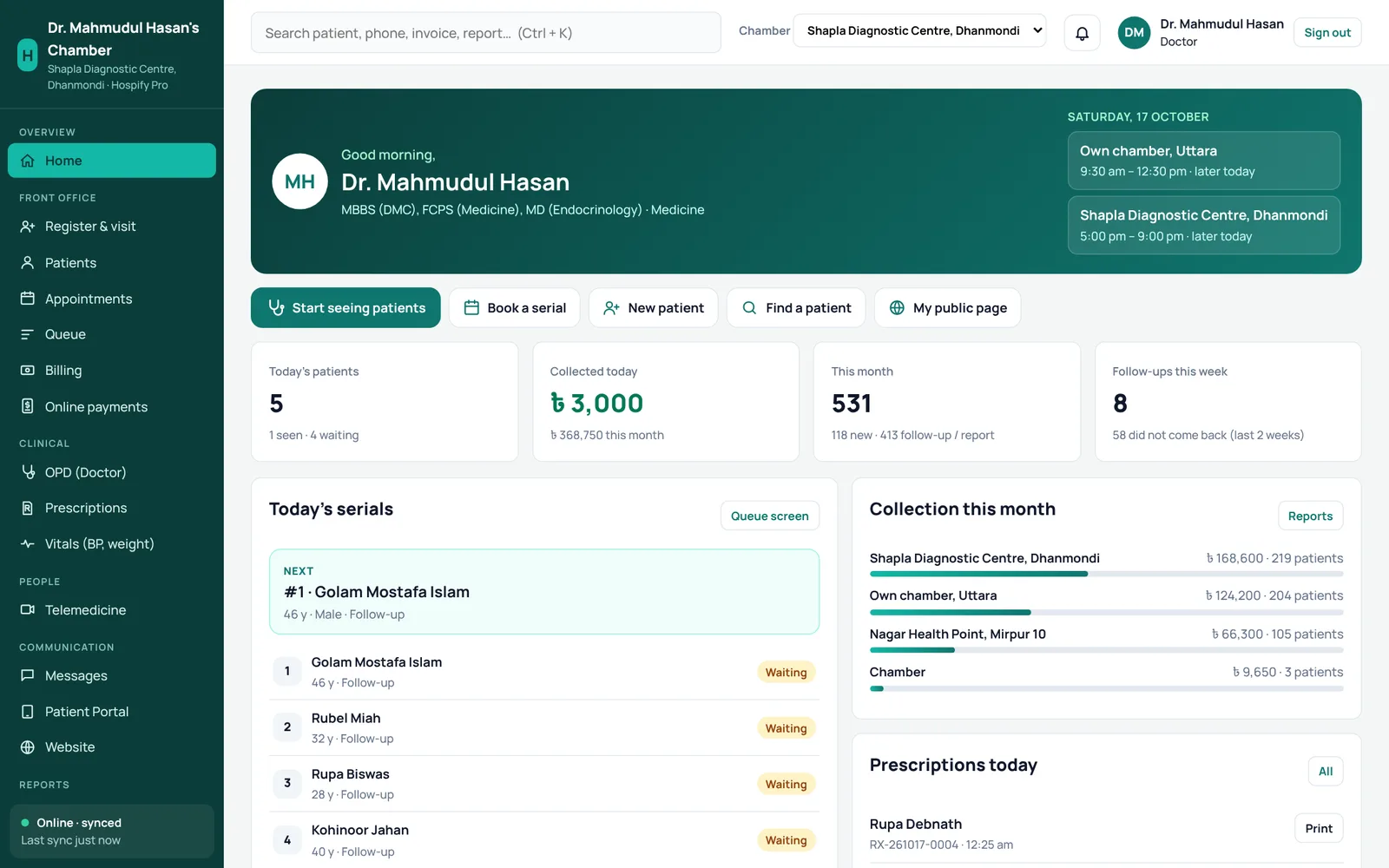Click the Own chamber, Uttara collection progress bar
The width and height of the screenshot is (1389, 868).
coord(1107,612)
